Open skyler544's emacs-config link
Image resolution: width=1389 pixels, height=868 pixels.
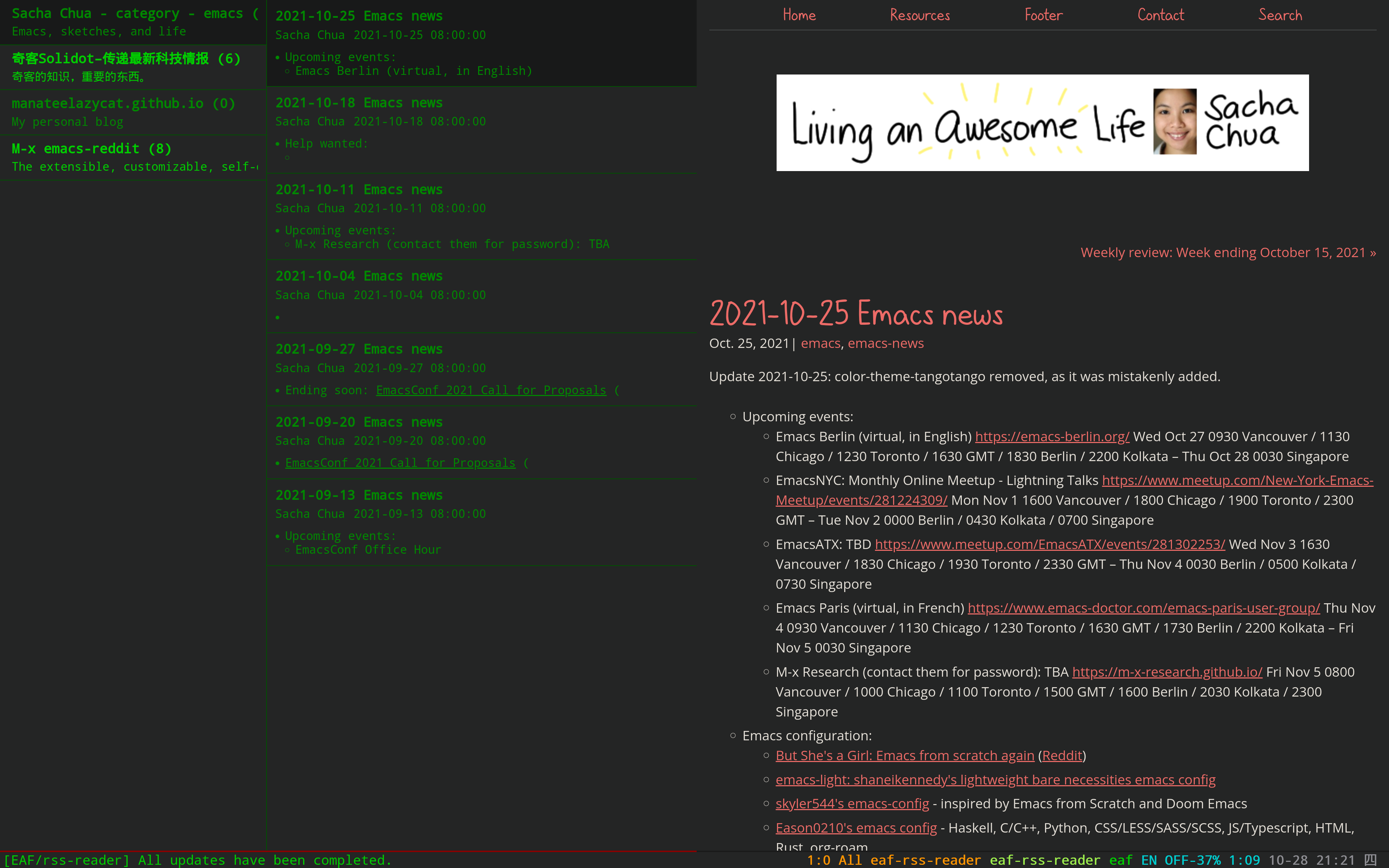(x=852, y=803)
